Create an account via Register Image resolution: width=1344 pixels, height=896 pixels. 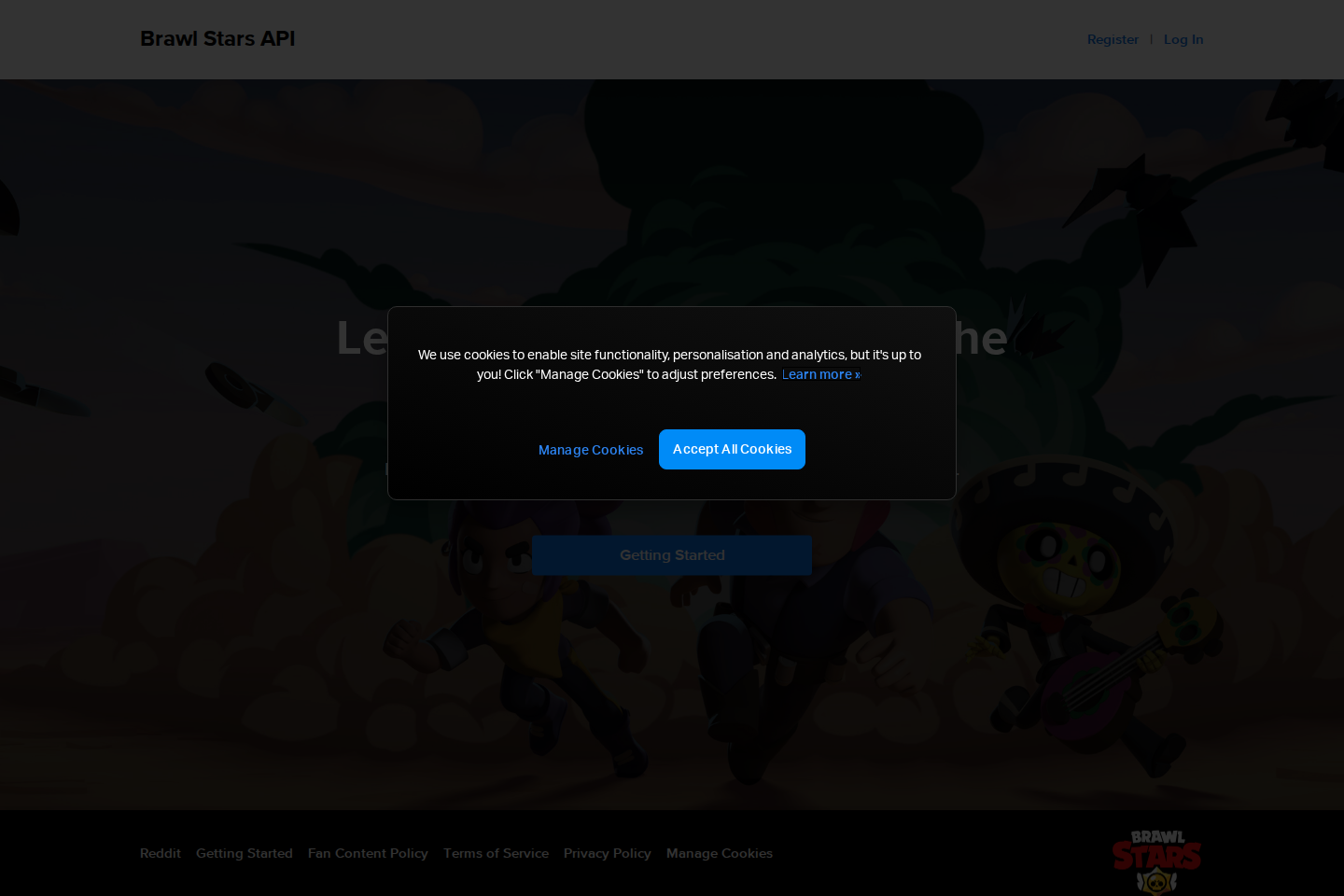point(1113,39)
